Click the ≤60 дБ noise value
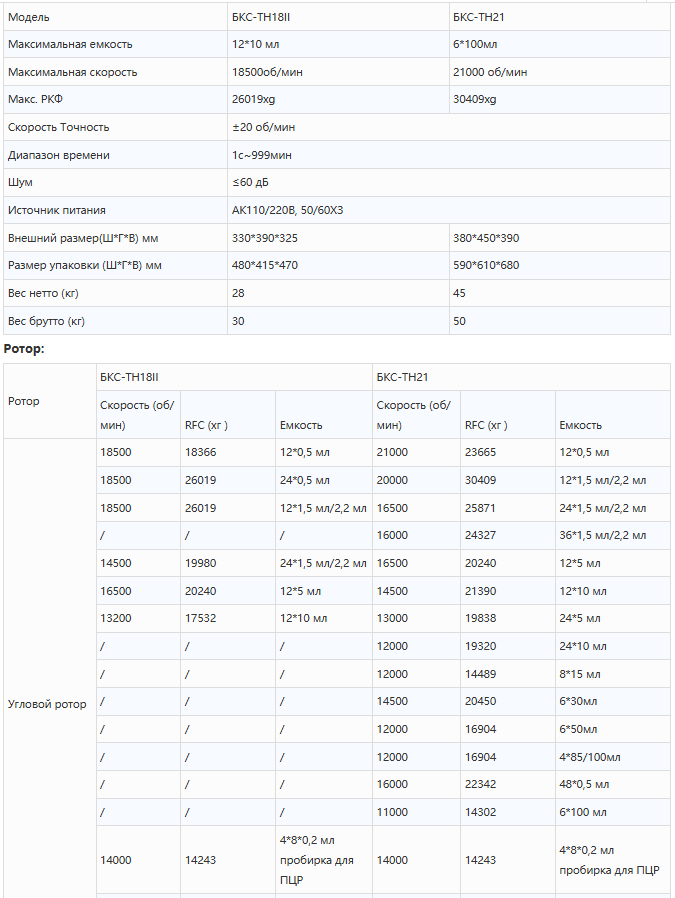Viewport: 675px width, 898px height. click(x=250, y=182)
